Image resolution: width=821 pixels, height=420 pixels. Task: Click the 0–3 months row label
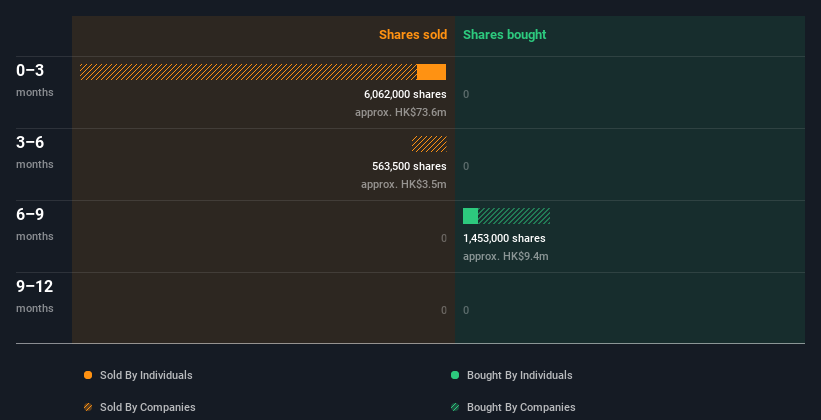point(35,80)
